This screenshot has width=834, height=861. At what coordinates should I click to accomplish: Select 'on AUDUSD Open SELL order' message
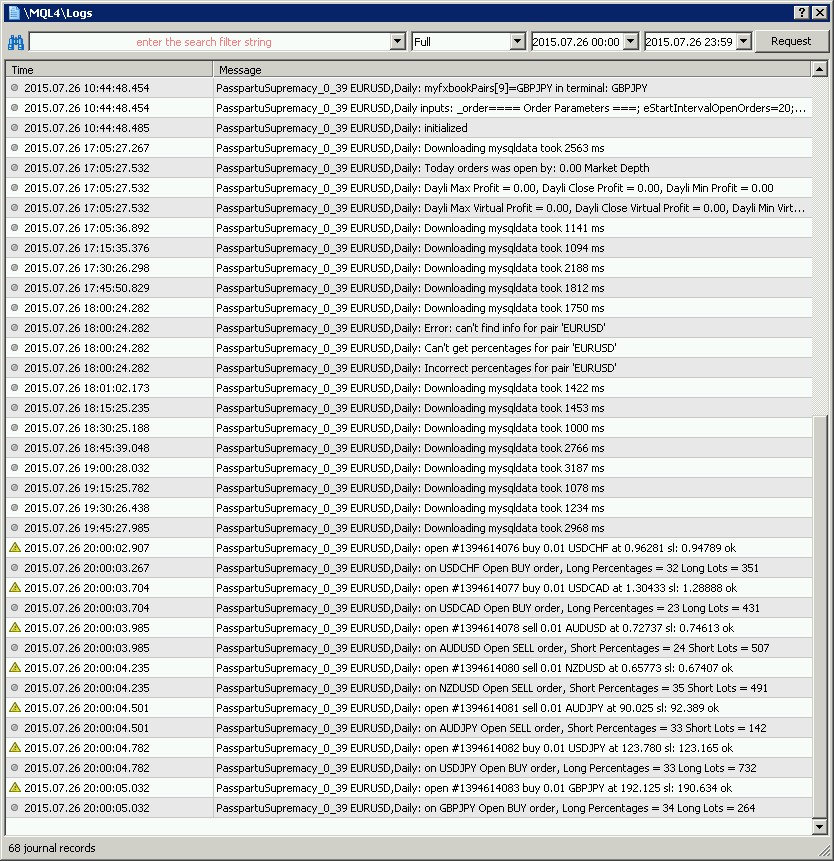pyautogui.click(x=492, y=648)
